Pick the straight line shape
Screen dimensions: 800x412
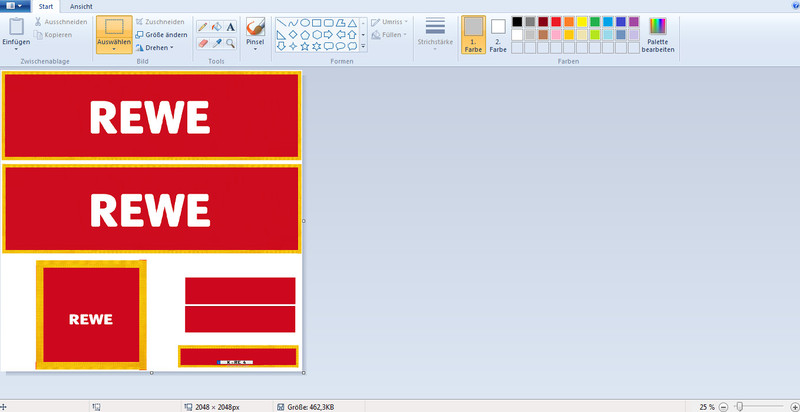(x=281, y=23)
